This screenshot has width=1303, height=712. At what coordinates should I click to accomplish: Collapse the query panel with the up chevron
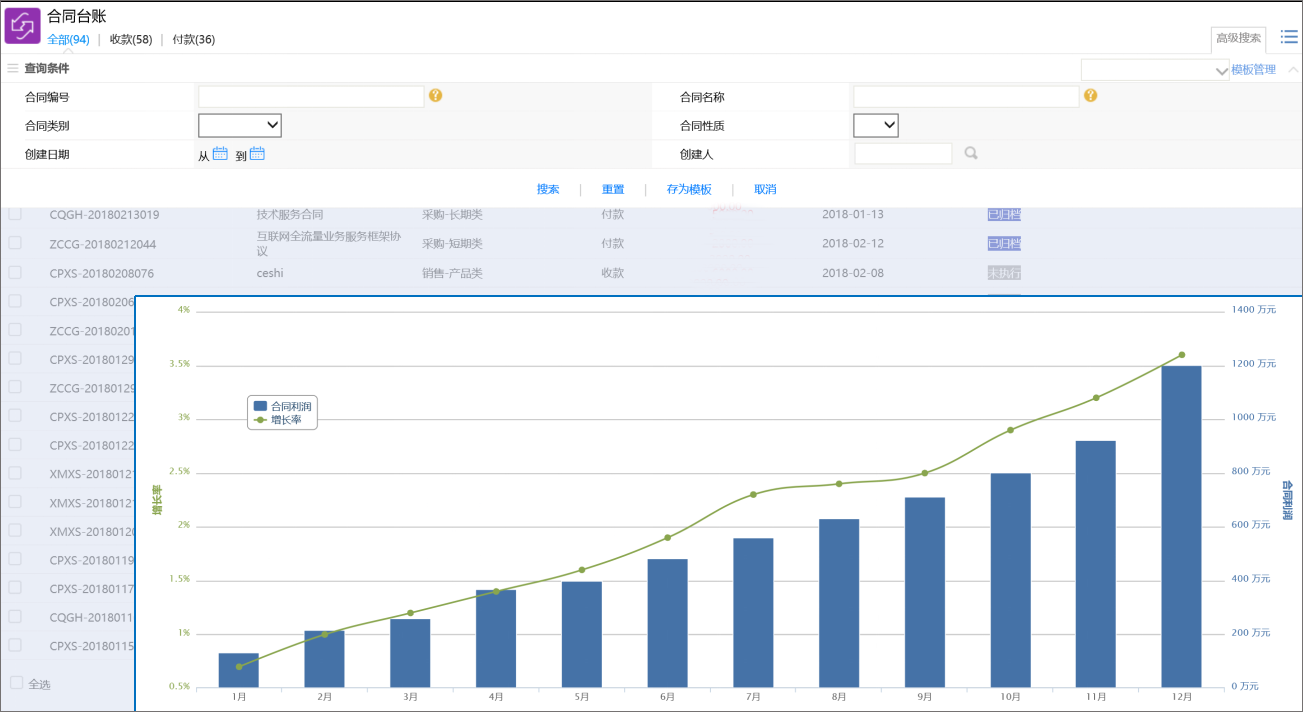[1293, 70]
